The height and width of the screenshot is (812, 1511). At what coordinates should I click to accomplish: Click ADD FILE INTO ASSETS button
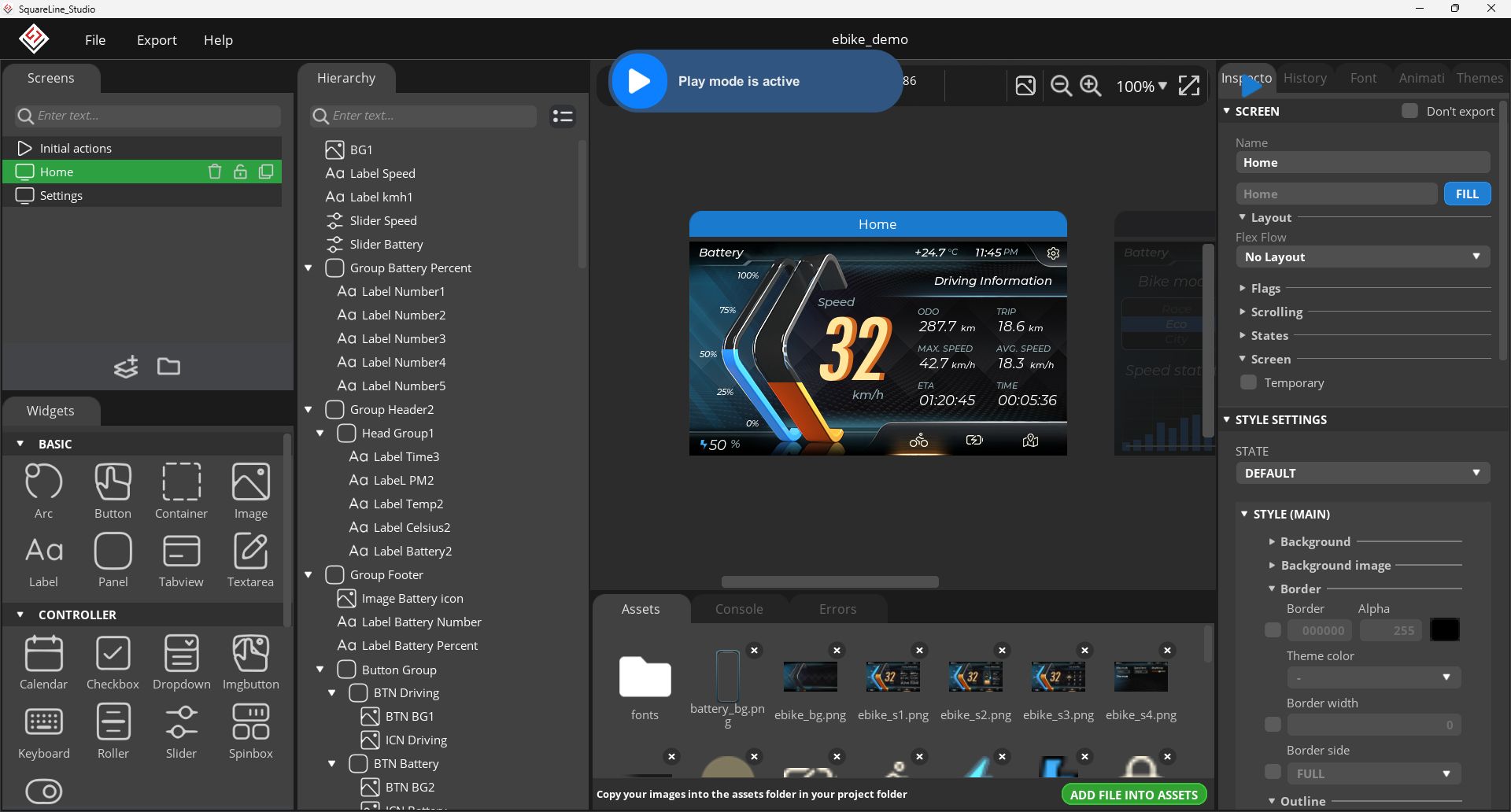(1133, 795)
